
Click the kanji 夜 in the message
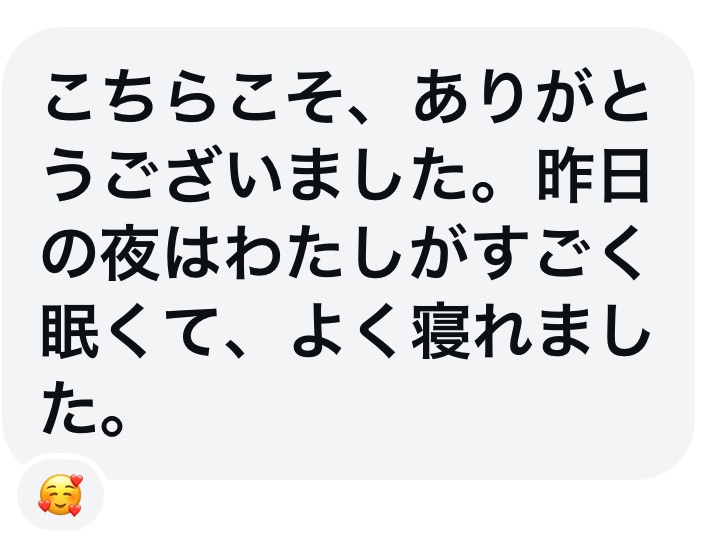pyautogui.click(x=130, y=253)
